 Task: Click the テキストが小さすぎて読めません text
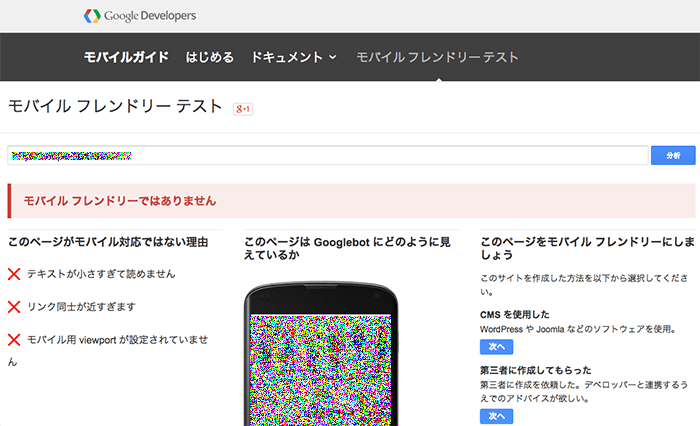coord(101,274)
